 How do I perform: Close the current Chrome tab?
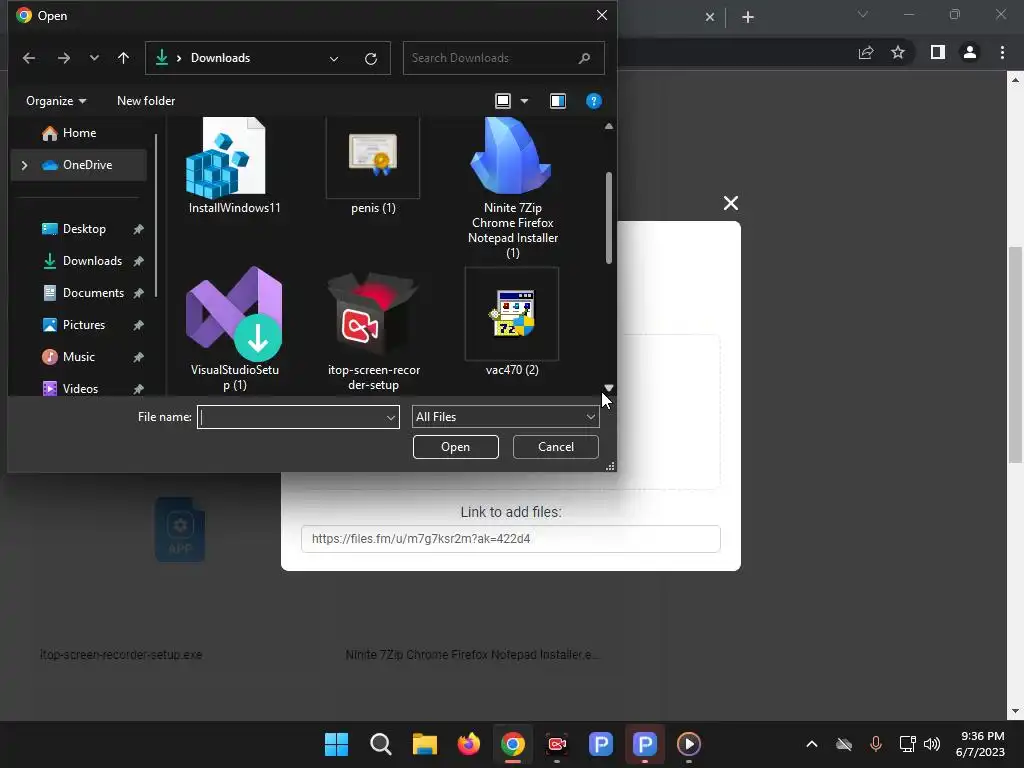tap(710, 17)
